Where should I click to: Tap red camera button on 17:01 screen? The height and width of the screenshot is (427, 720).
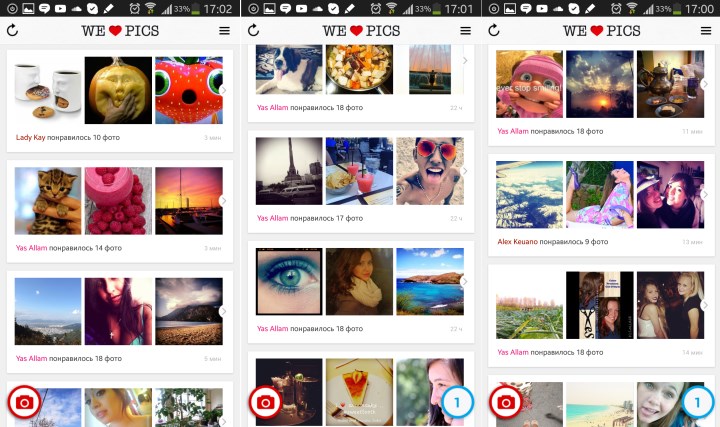tap(265, 402)
